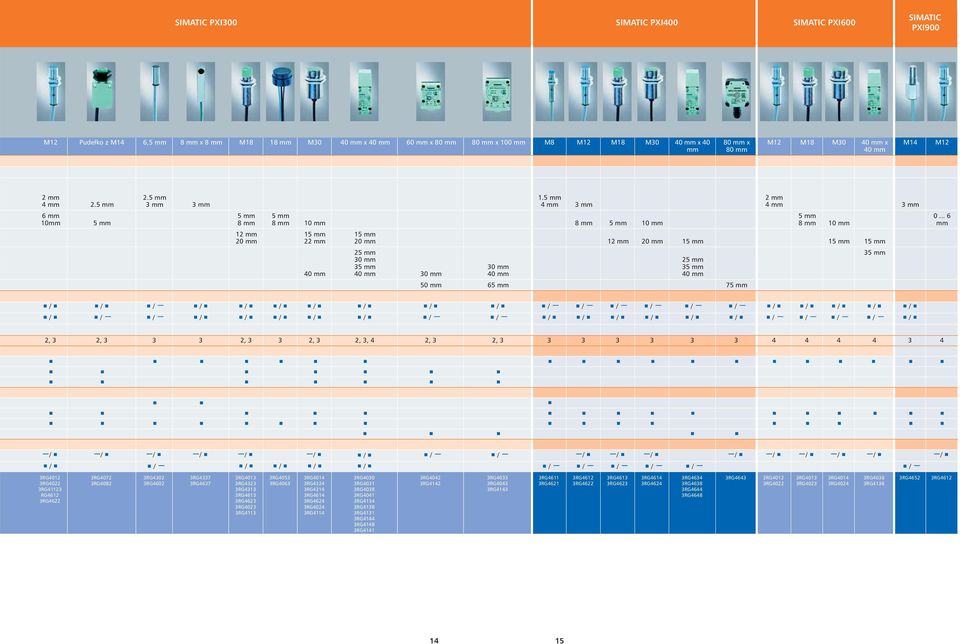Select the 60 mm x 80 mm sensor photo
The width and height of the screenshot is (960, 644).
pos(430,91)
